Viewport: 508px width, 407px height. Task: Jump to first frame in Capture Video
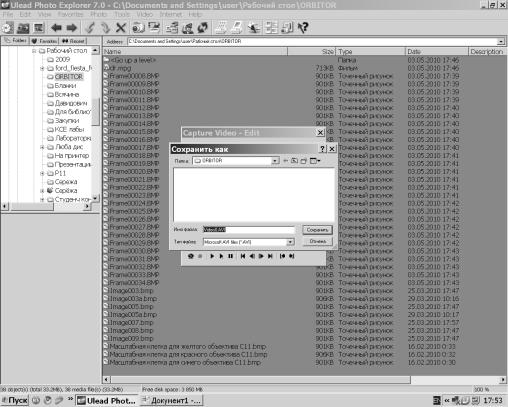click(x=243, y=256)
